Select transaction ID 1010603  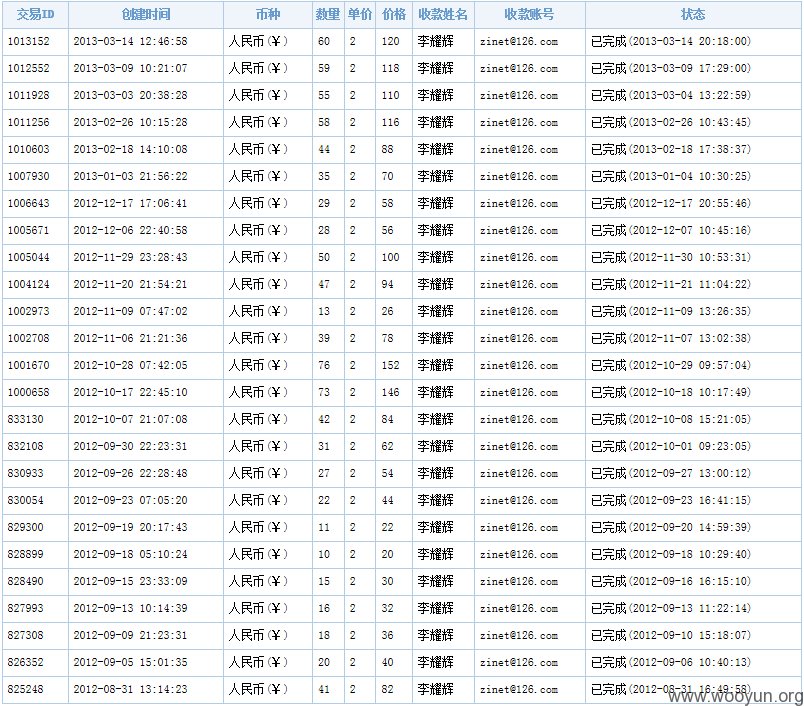pos(29,149)
